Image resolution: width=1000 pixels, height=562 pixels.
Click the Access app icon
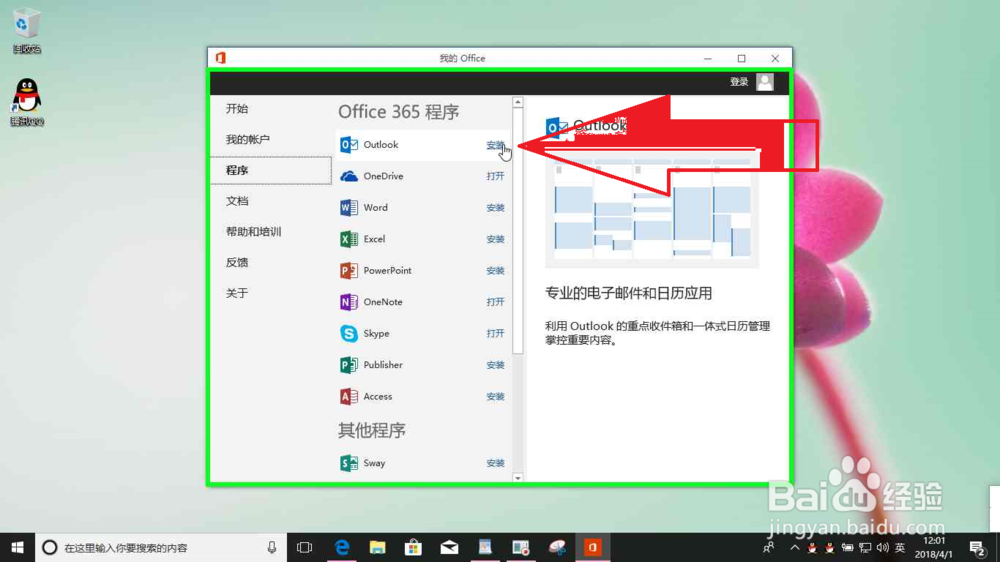[x=349, y=396]
